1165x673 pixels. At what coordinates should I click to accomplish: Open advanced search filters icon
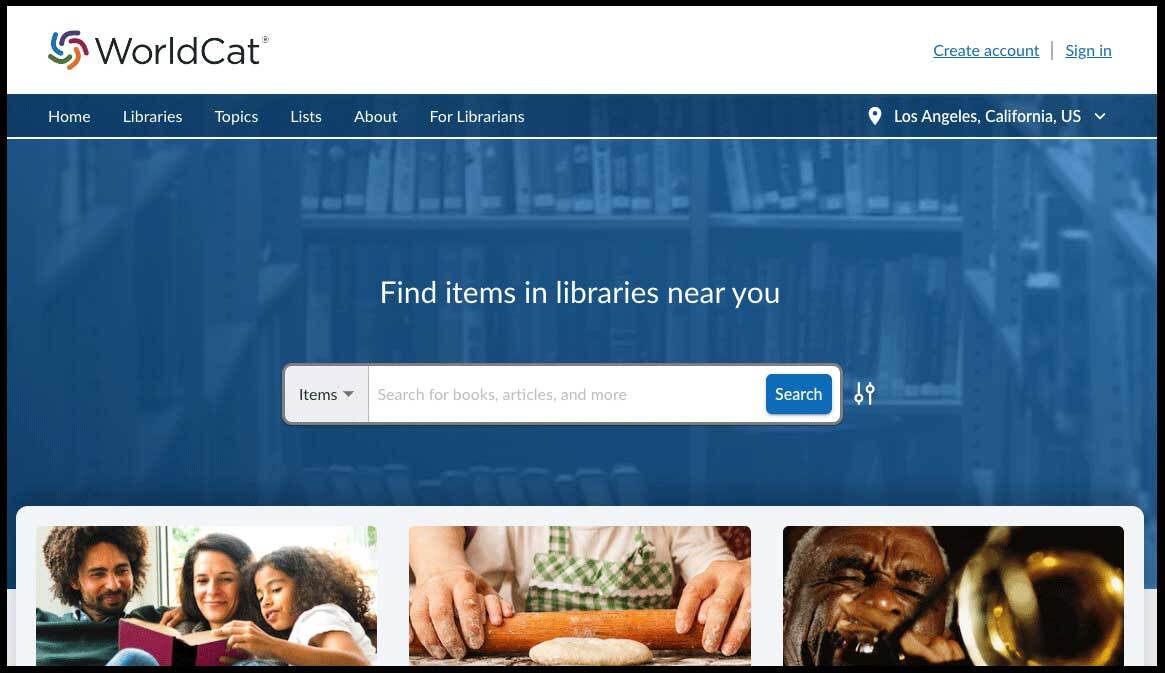864,394
